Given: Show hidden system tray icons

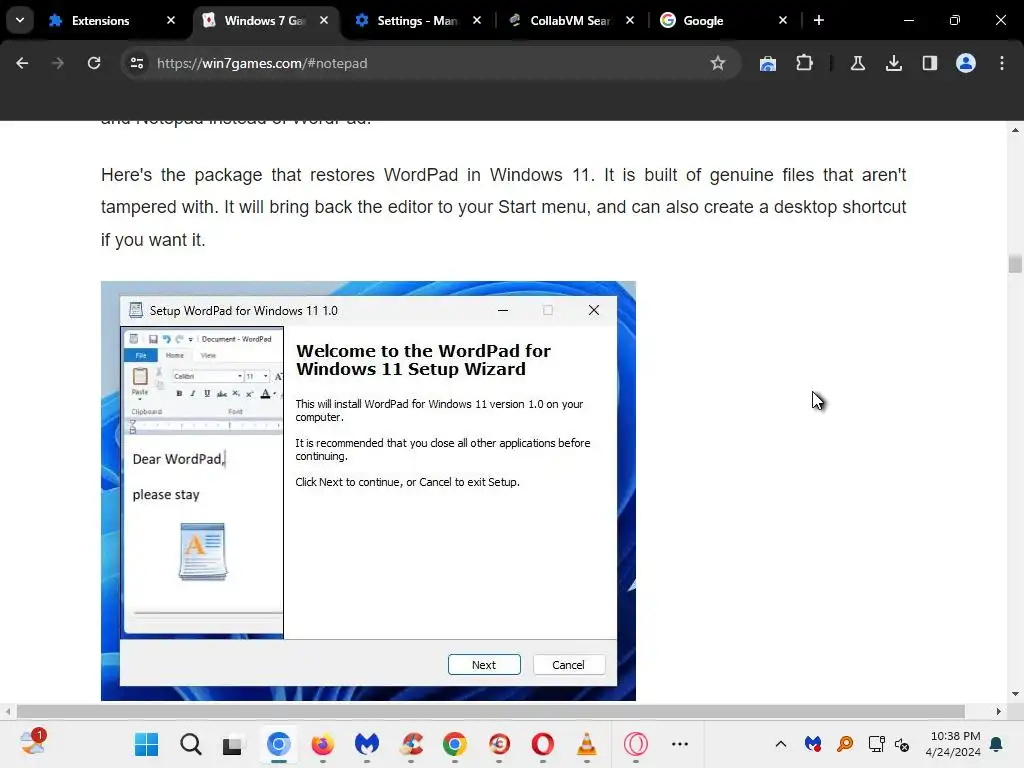Looking at the screenshot, I should (780, 744).
